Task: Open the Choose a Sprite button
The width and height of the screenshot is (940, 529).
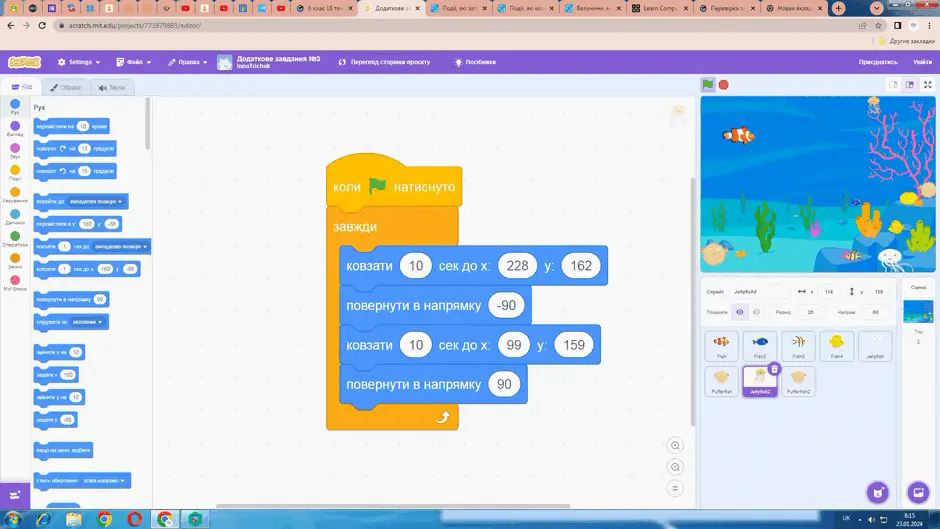Action: [x=878, y=492]
